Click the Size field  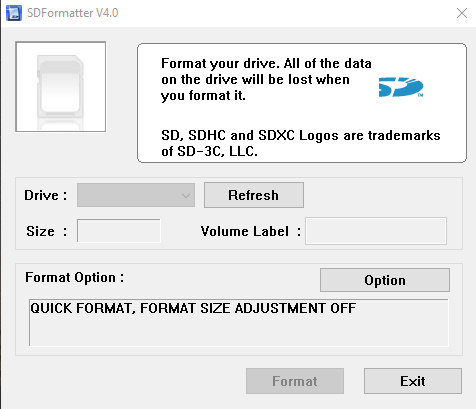[x=119, y=231]
